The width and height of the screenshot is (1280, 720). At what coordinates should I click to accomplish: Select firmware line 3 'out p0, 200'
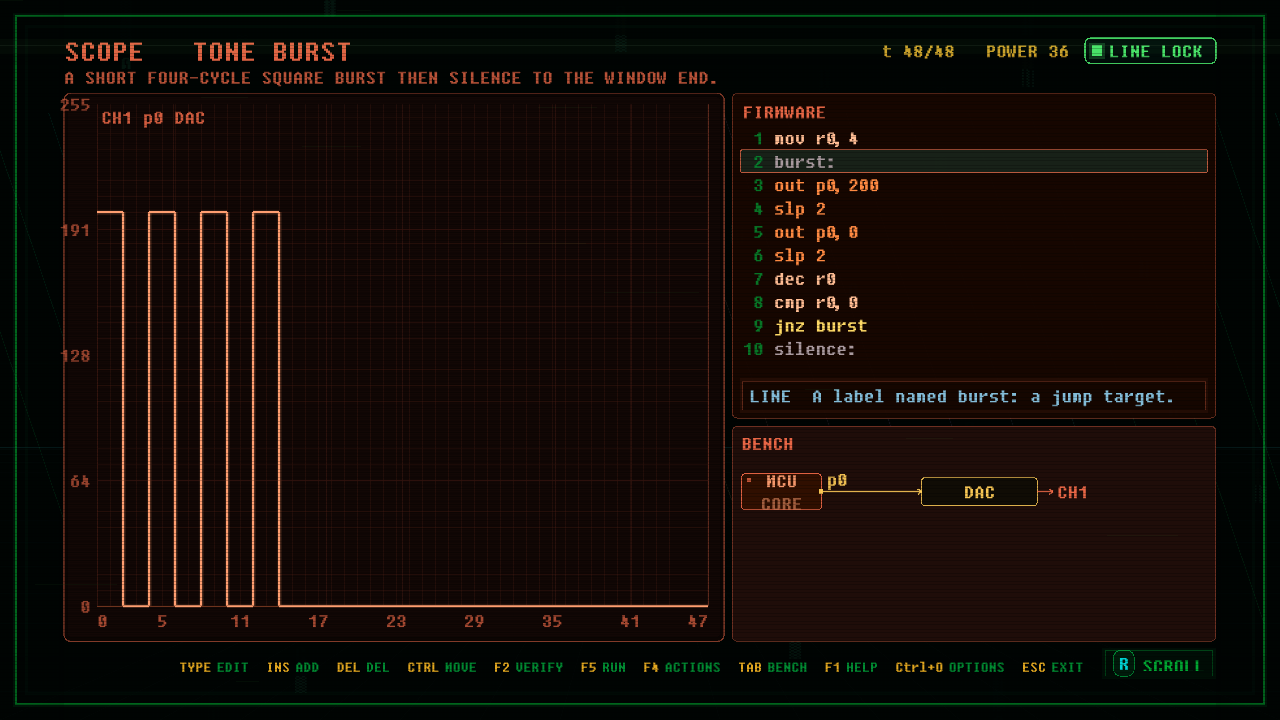(x=974, y=186)
